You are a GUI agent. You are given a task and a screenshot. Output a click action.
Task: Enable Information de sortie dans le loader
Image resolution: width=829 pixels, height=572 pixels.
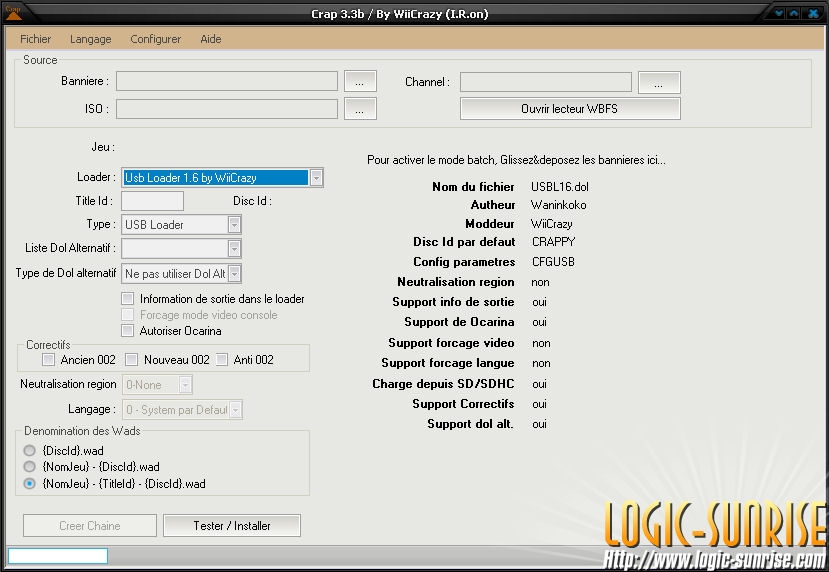(127, 299)
